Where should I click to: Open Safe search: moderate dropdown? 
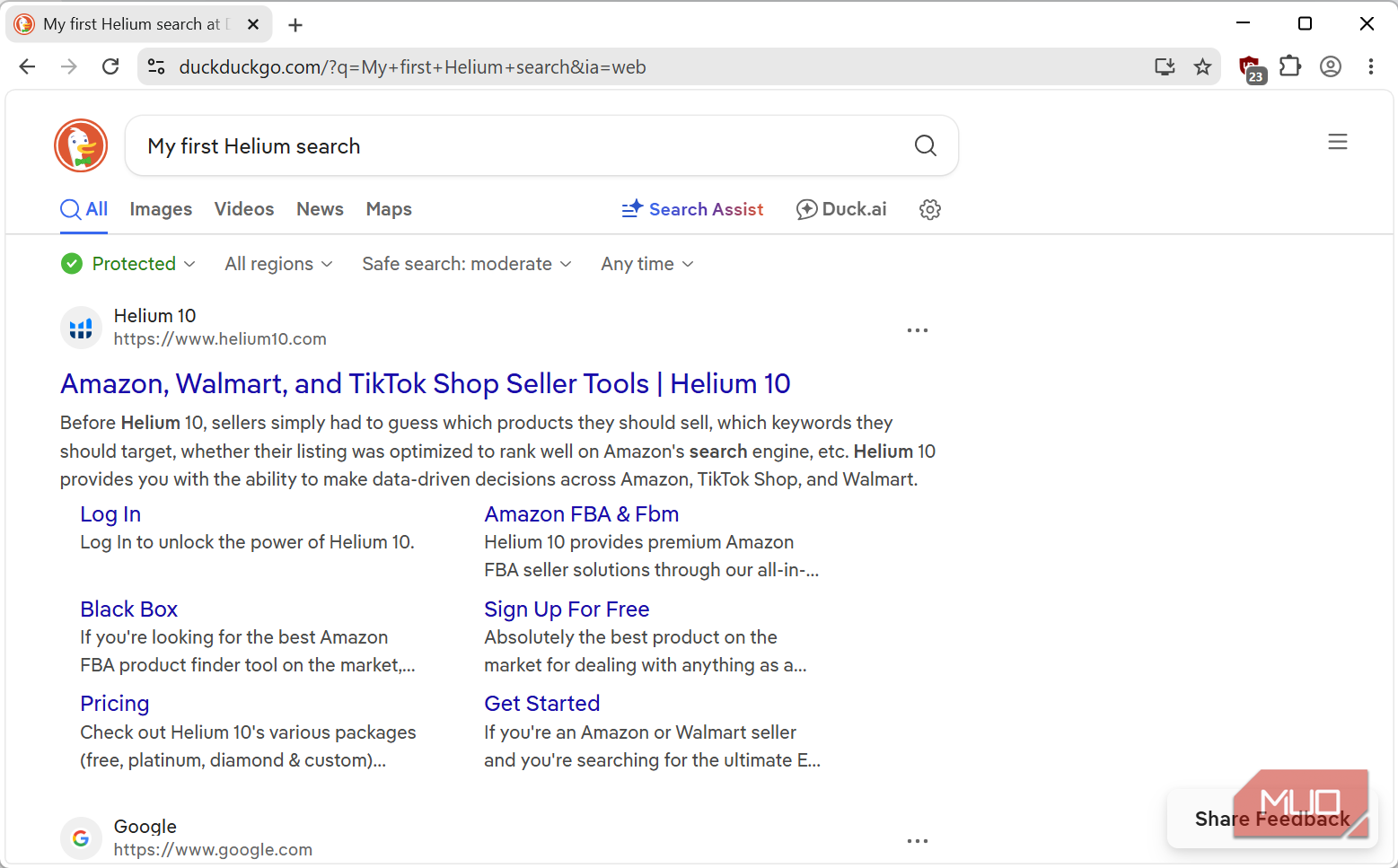467,264
